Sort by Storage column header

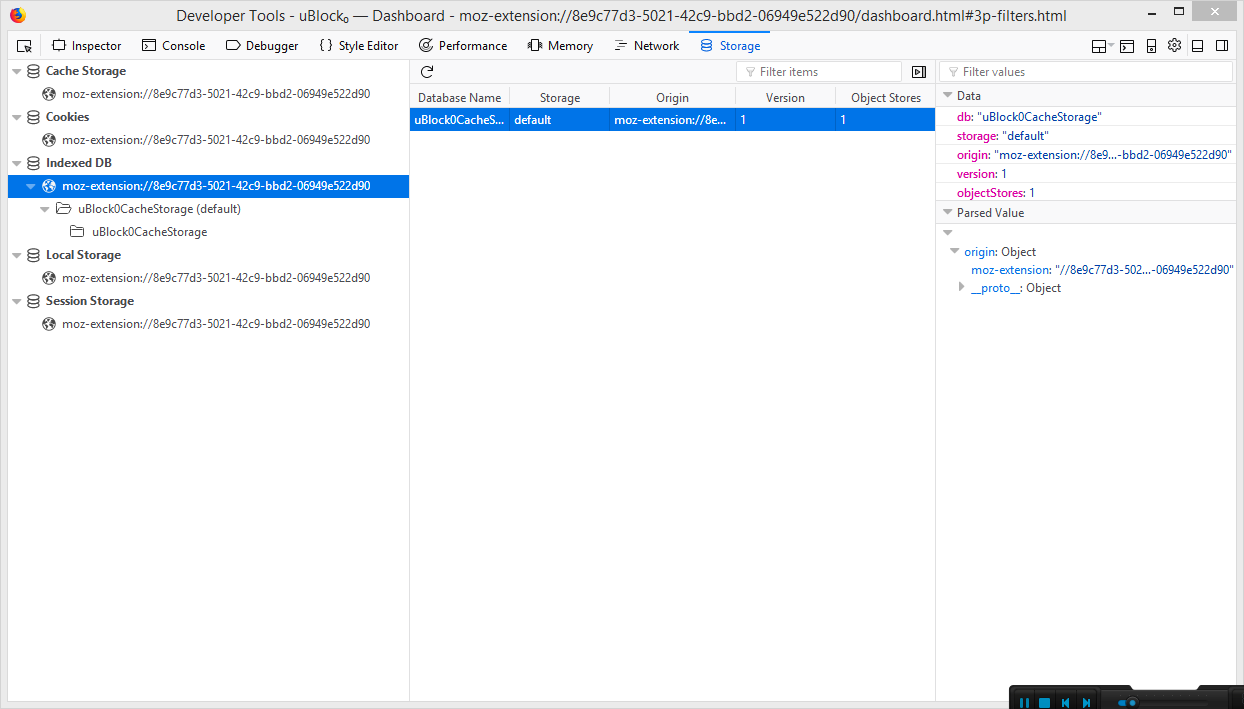560,97
